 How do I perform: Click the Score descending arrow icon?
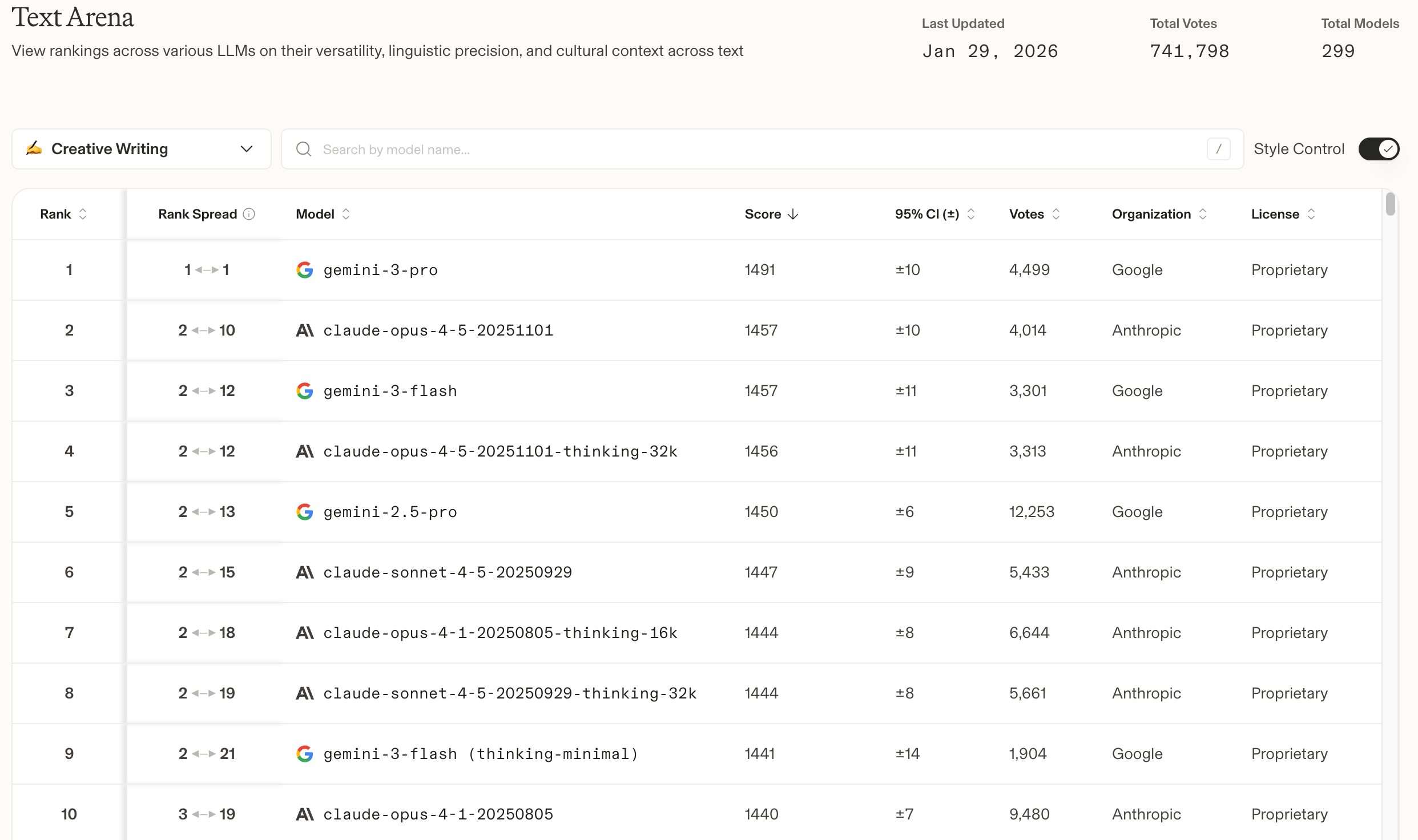click(x=793, y=214)
